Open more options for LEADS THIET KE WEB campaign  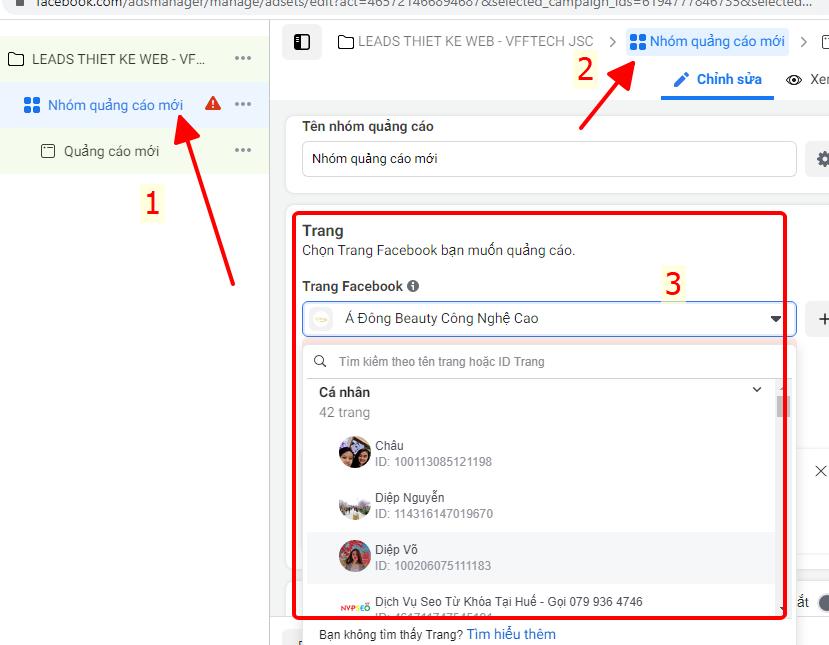(x=243, y=58)
